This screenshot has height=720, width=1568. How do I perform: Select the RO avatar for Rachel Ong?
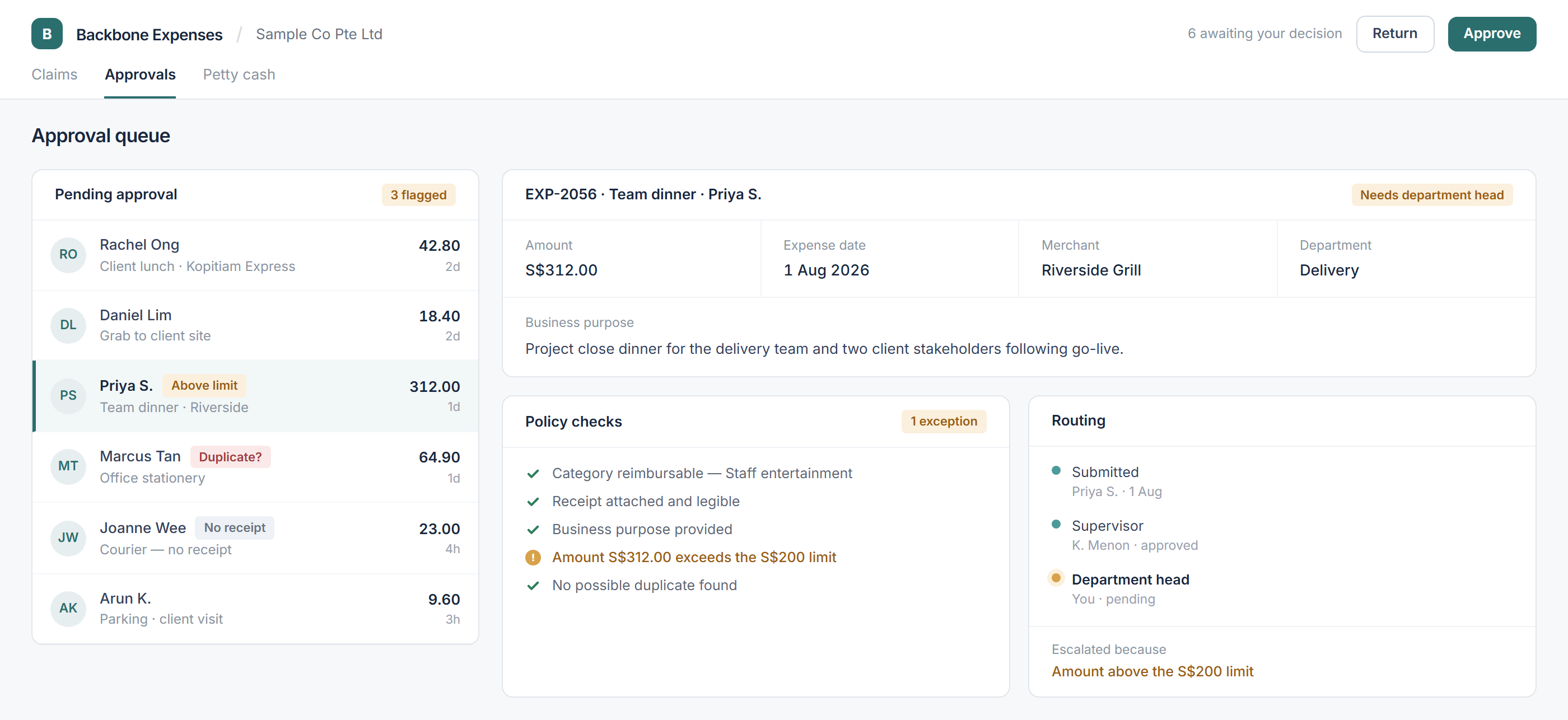[68, 254]
